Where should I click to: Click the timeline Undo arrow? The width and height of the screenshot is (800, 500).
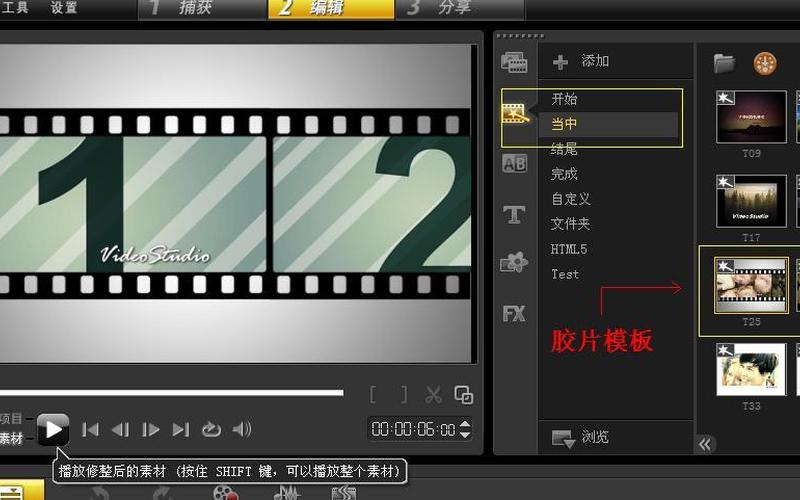coord(99,494)
